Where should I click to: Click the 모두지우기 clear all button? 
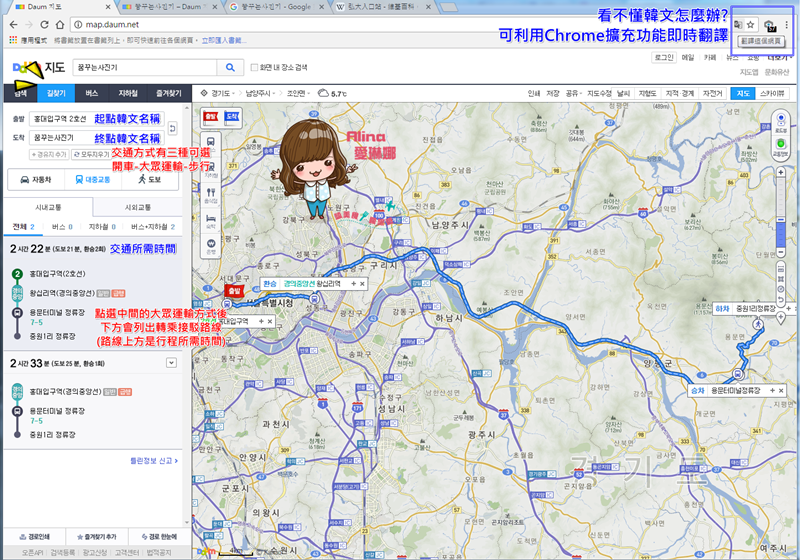pos(91,154)
